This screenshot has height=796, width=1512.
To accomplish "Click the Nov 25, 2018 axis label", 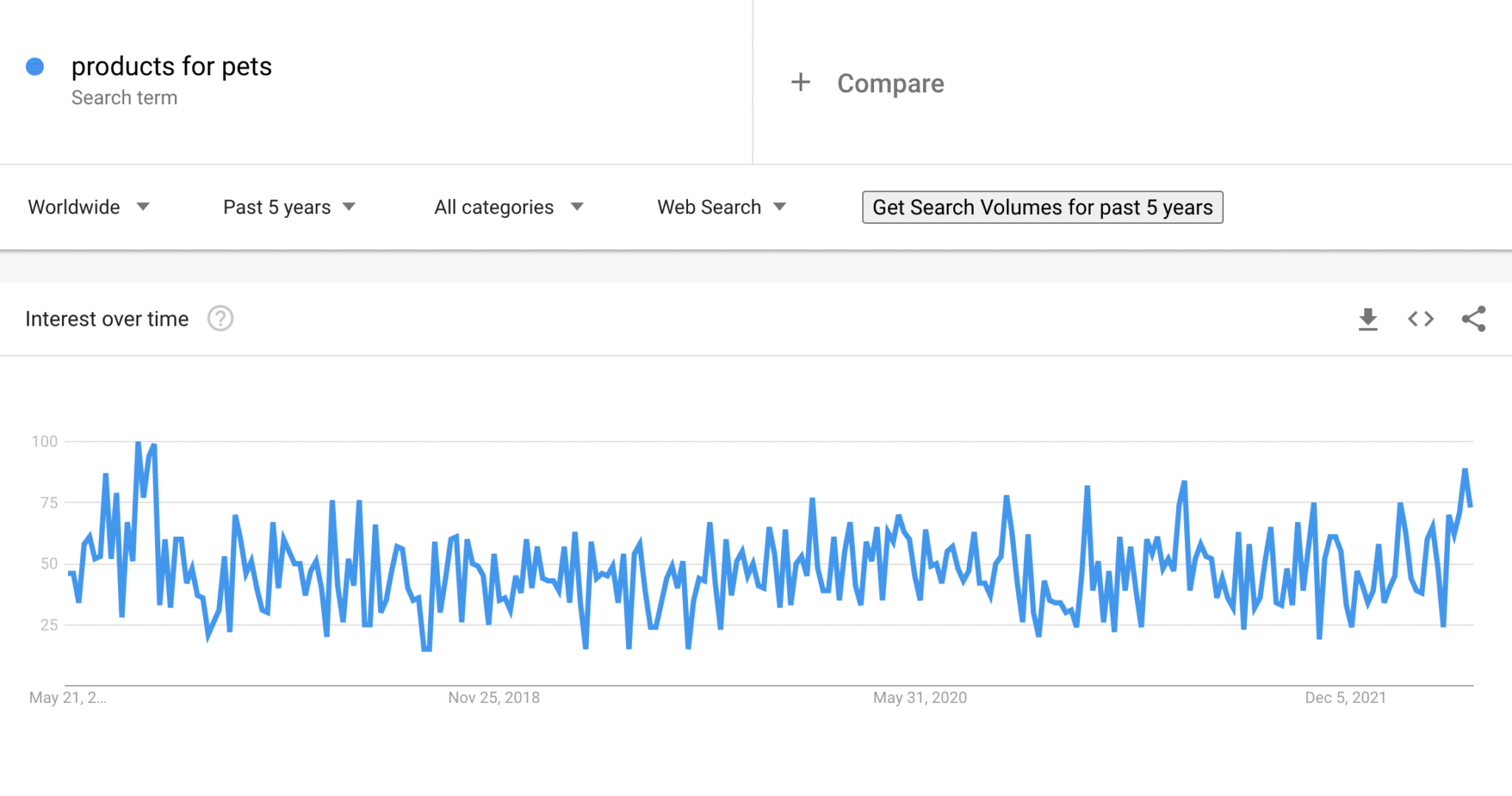I will 493,696.
